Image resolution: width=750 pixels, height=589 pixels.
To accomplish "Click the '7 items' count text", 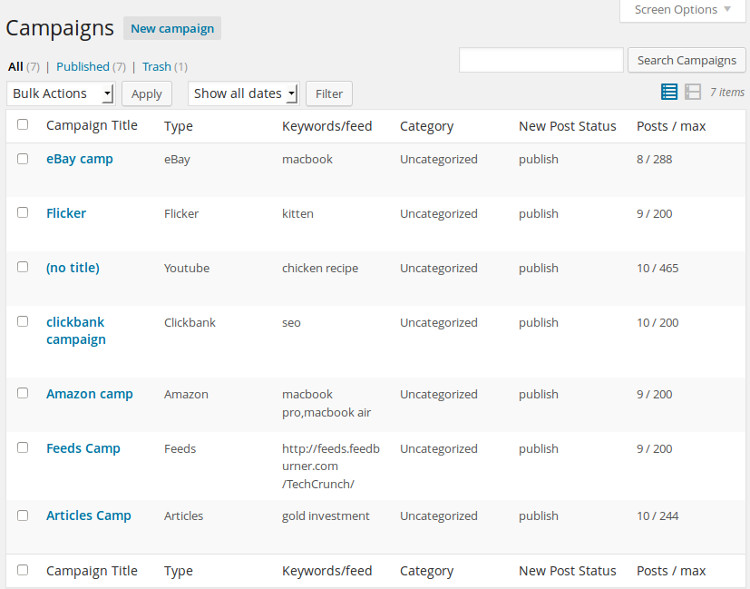I will (727, 92).
